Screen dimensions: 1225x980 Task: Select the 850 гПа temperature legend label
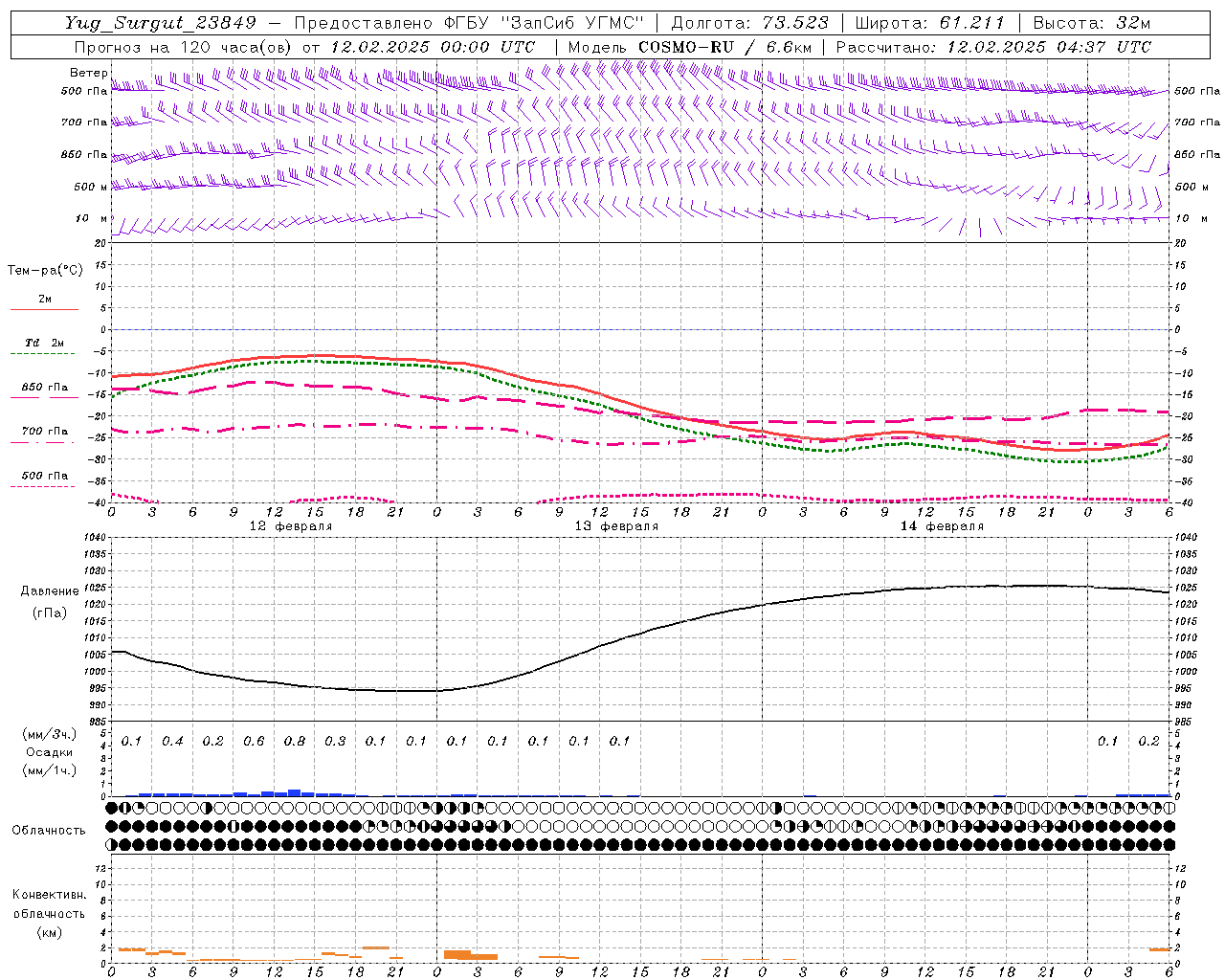click(45, 388)
